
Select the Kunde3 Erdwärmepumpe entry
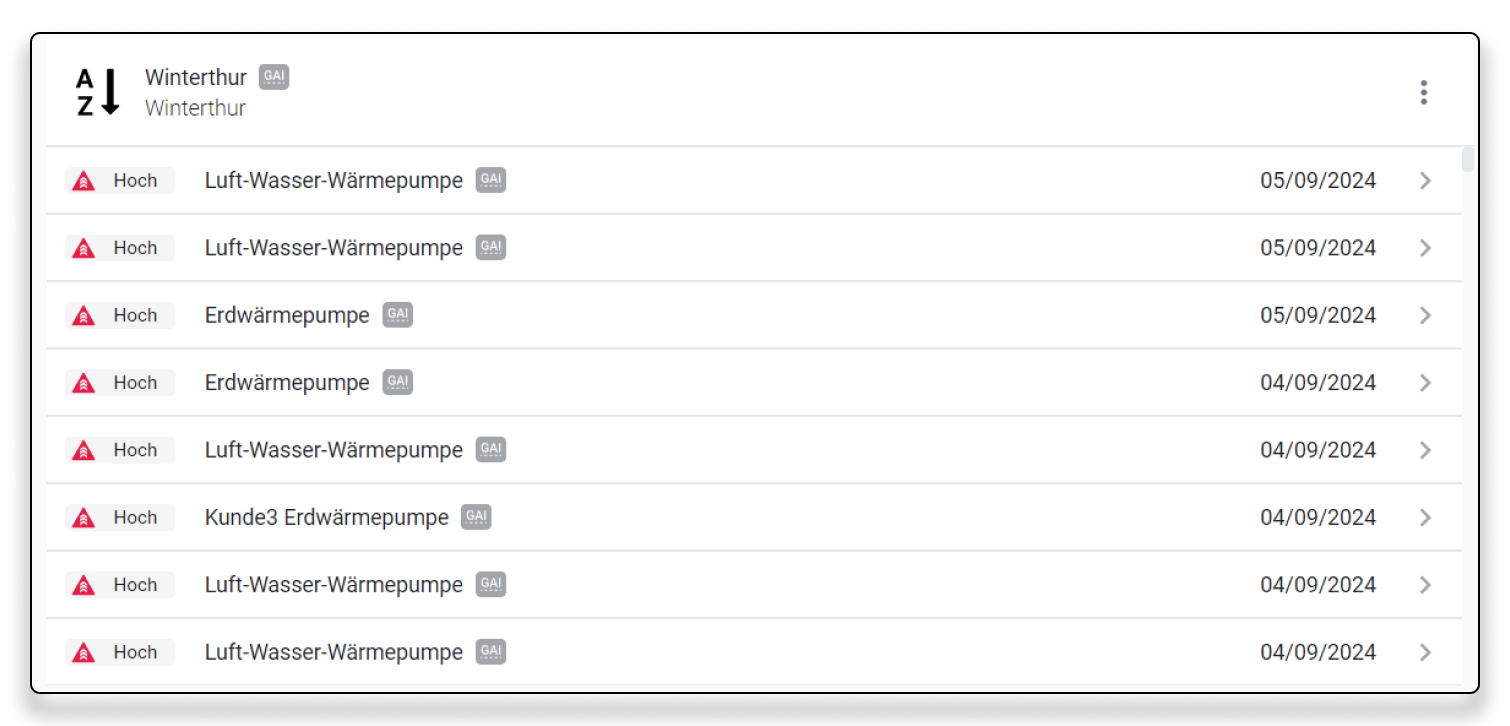point(327,518)
